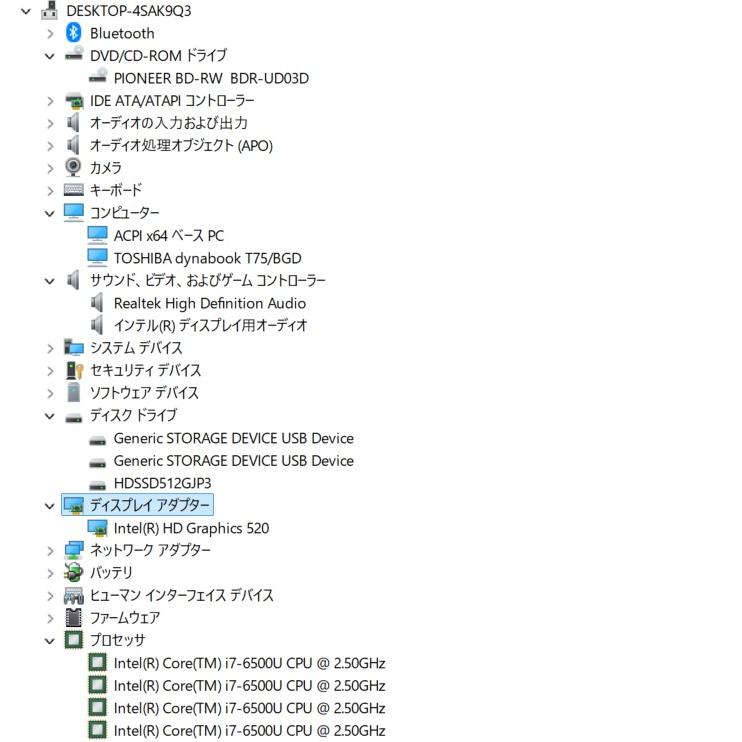Screen dimensions: 742x742
Task: Click the コンピューター category monitor icon
Action: click(74, 212)
